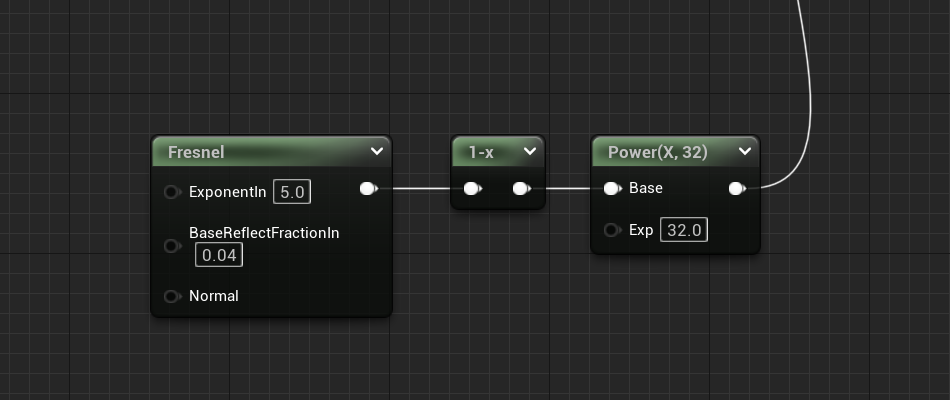Select the 1-x node by its title

(481, 152)
